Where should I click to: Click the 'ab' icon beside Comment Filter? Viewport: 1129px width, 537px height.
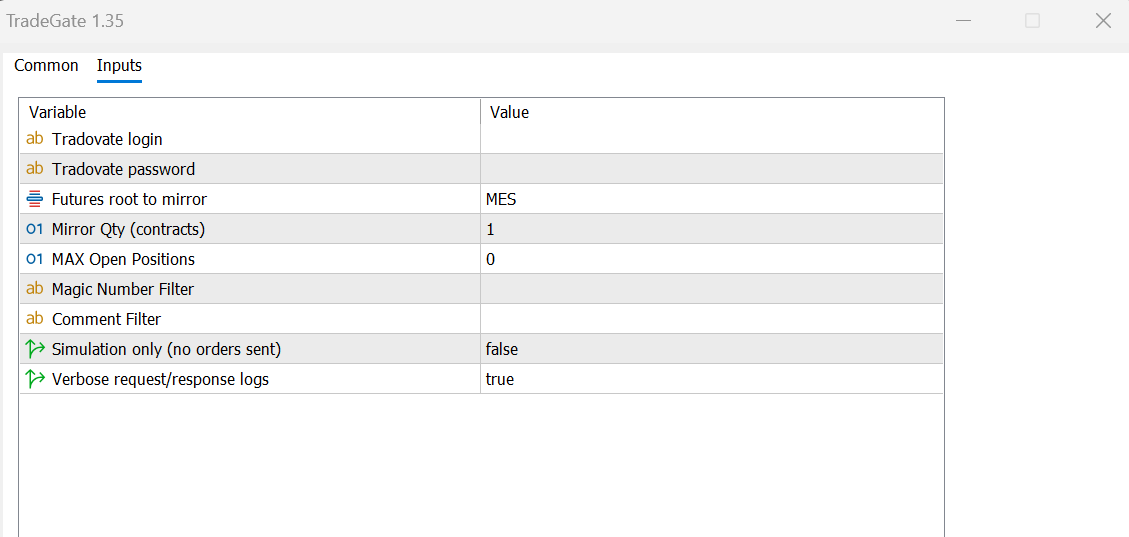[x=35, y=319]
